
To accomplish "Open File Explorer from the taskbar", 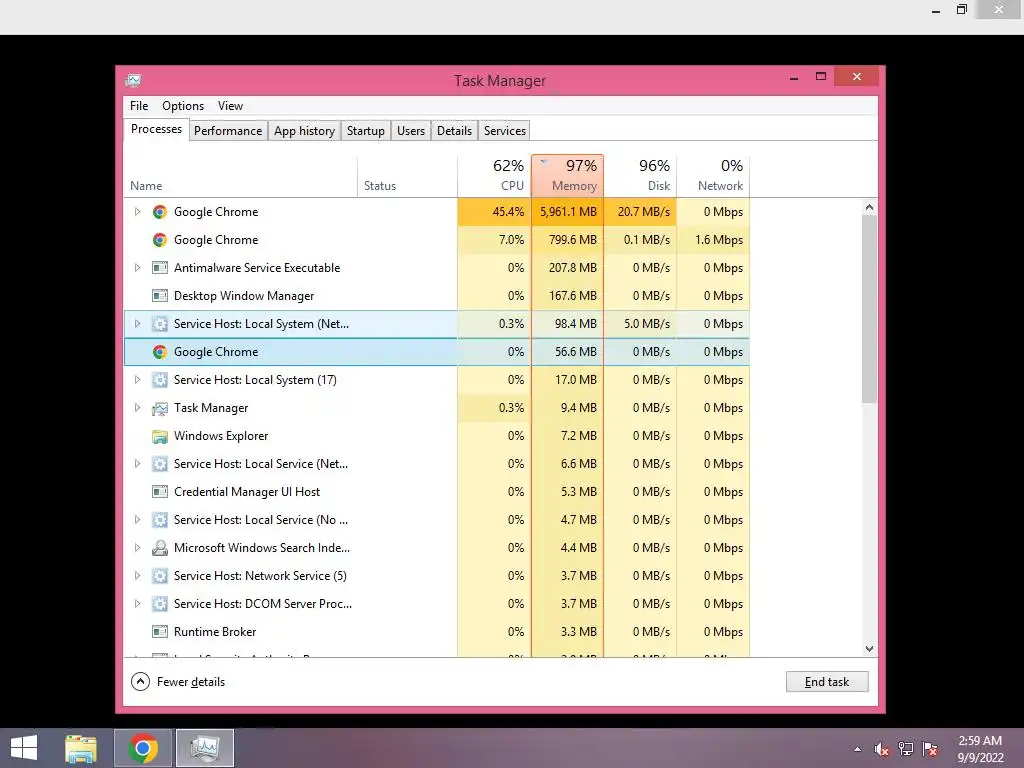I will pos(81,748).
